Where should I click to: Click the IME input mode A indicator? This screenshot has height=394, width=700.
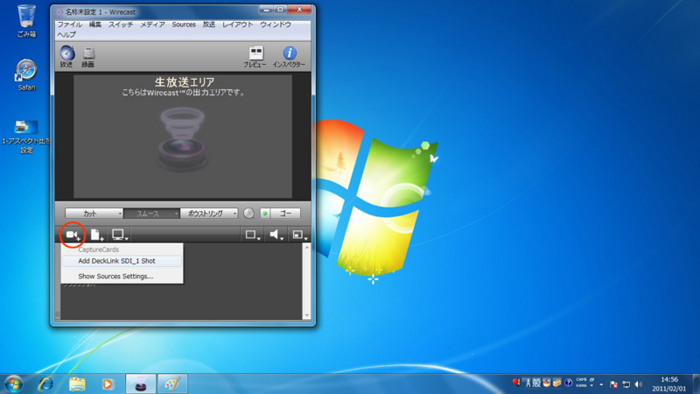pos(528,383)
